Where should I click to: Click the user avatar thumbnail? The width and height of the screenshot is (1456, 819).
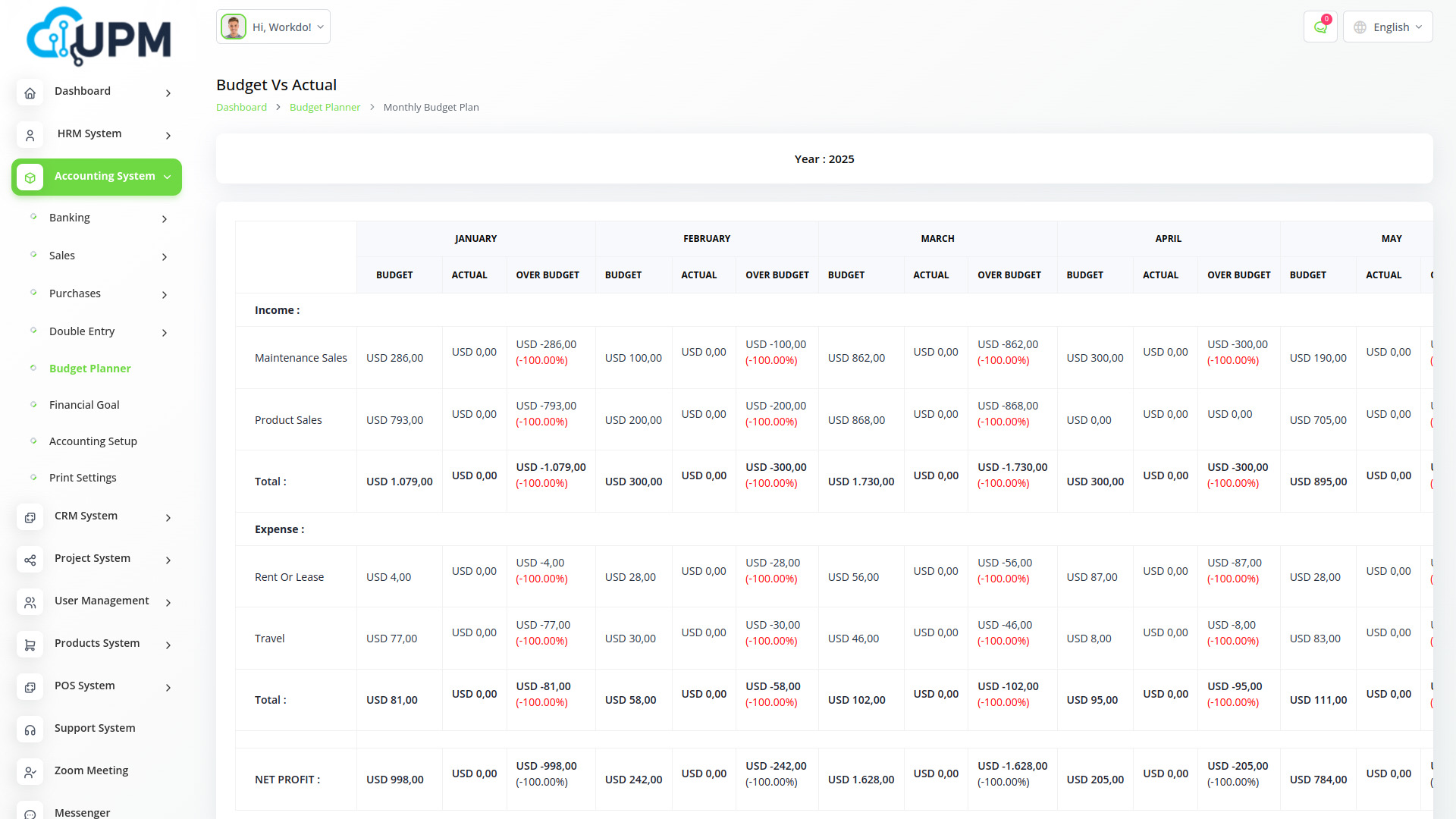pyautogui.click(x=233, y=27)
